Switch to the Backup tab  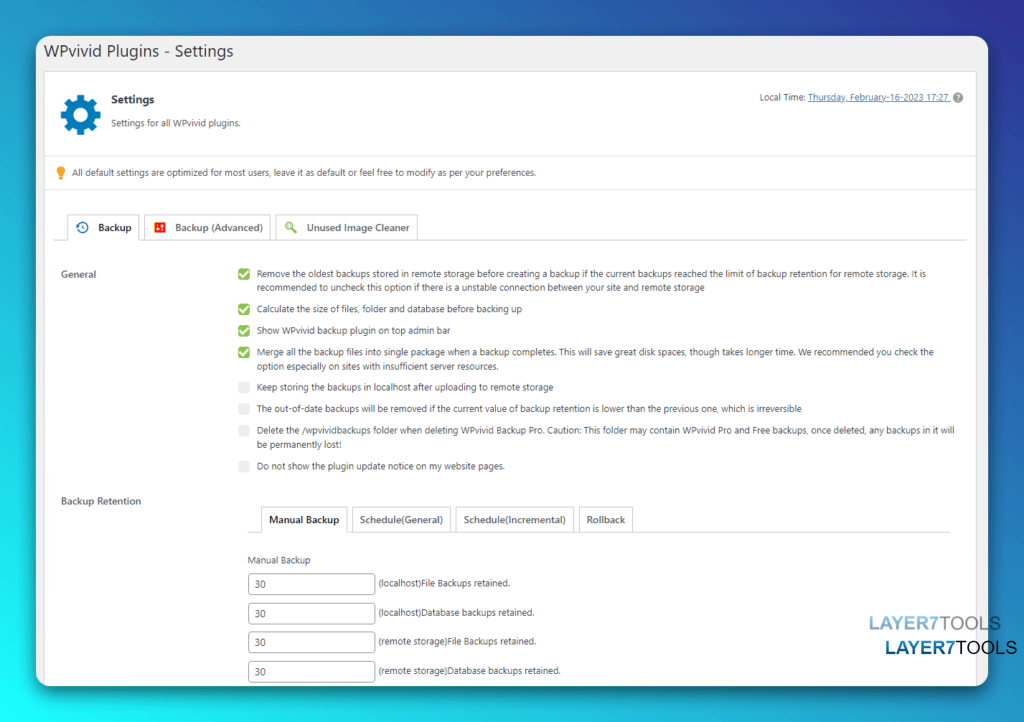tap(103, 227)
